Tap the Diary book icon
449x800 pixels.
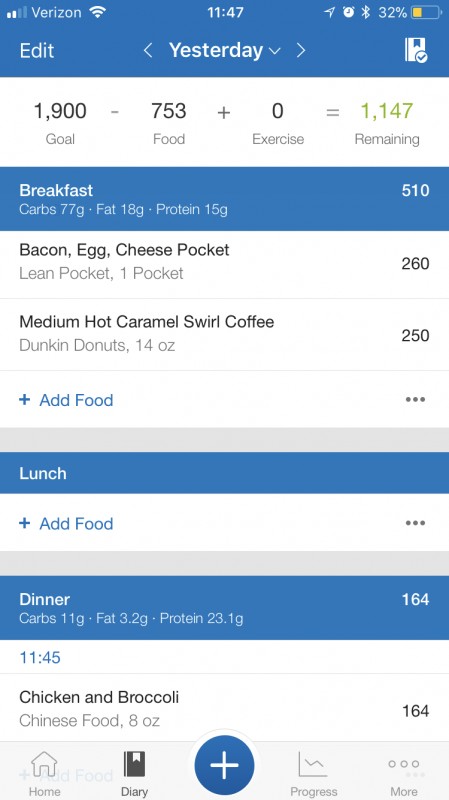(x=135, y=764)
